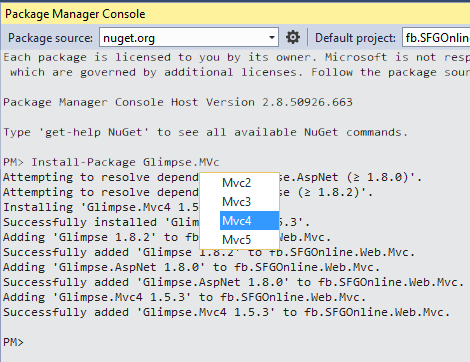Screen dimensions: 470x362
Task: Click the Install-Package Glimpse.MVc command line
Action: click(x=111, y=162)
